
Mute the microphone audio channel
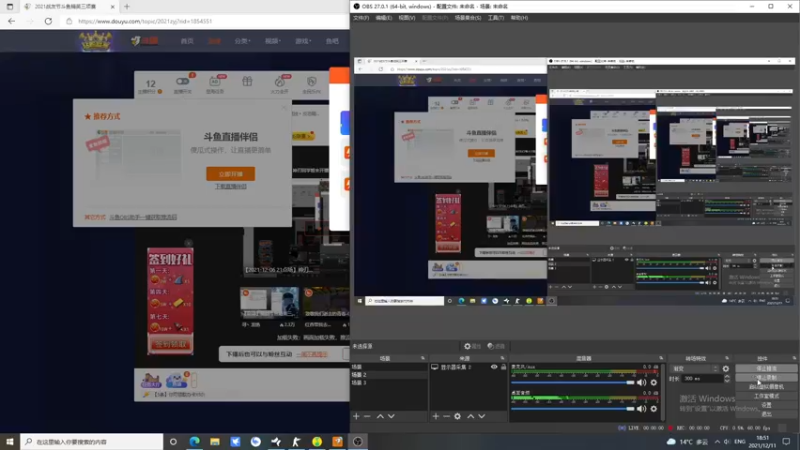(641, 382)
